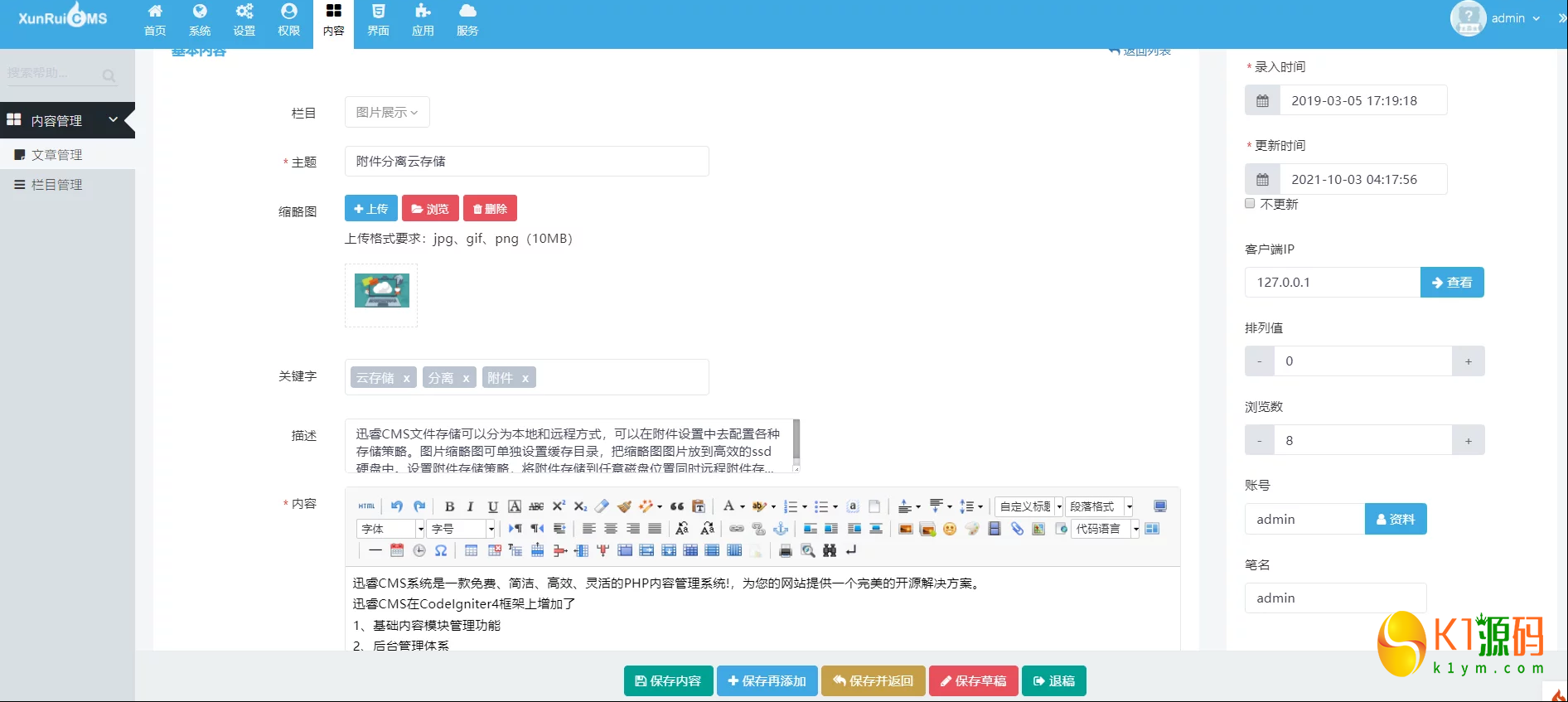
Task: Check the 不更新 checkbox
Action: [1250, 204]
